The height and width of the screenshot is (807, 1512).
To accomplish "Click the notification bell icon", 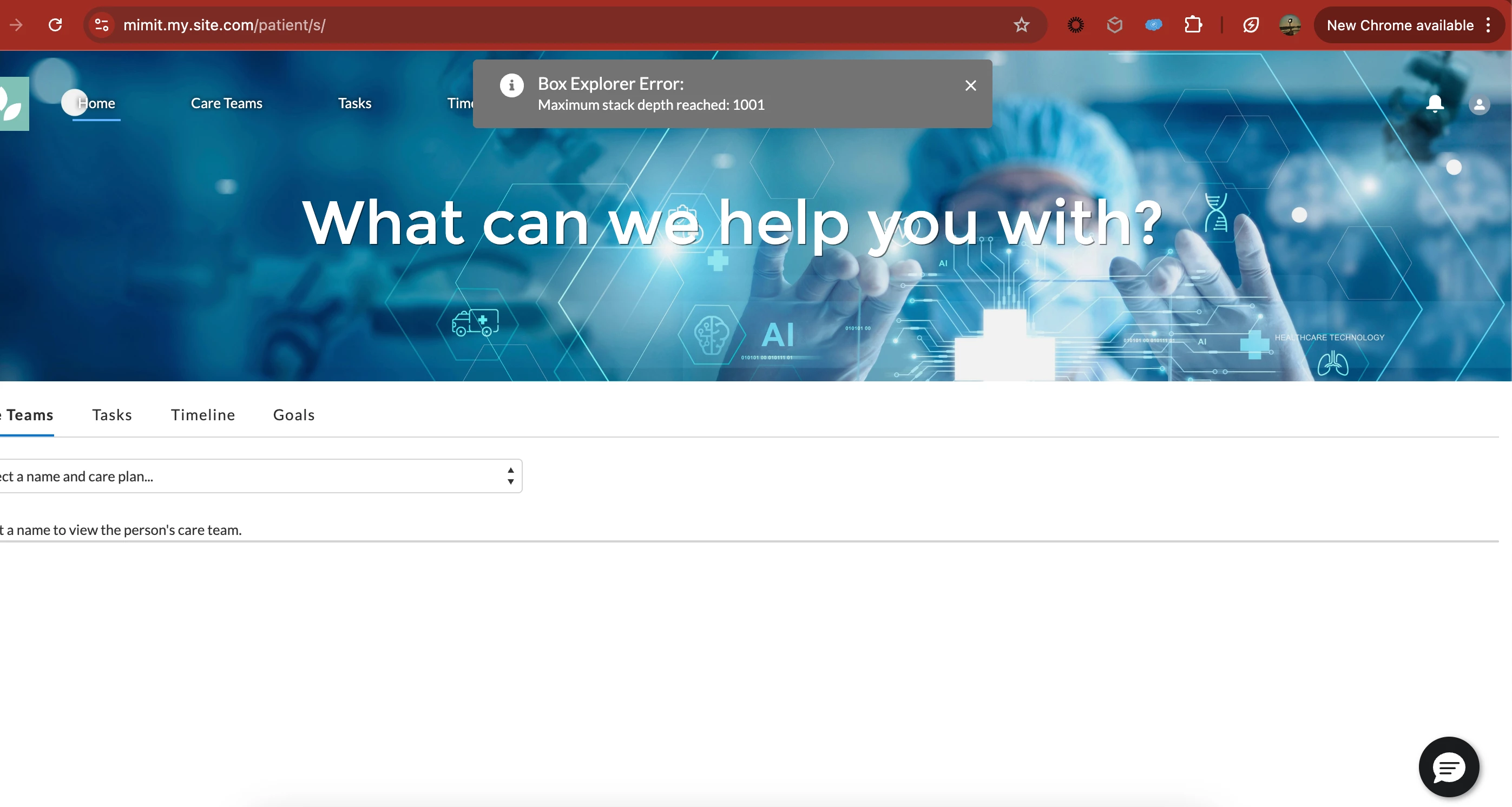I will (x=1435, y=104).
